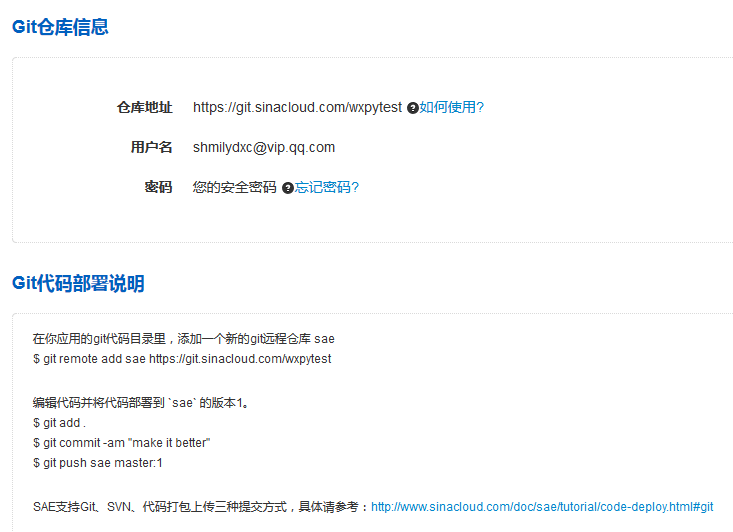Viewport: 733px width, 532px height.
Task: Click the SAE支持Git、SVN sentence text
Action: (201, 507)
